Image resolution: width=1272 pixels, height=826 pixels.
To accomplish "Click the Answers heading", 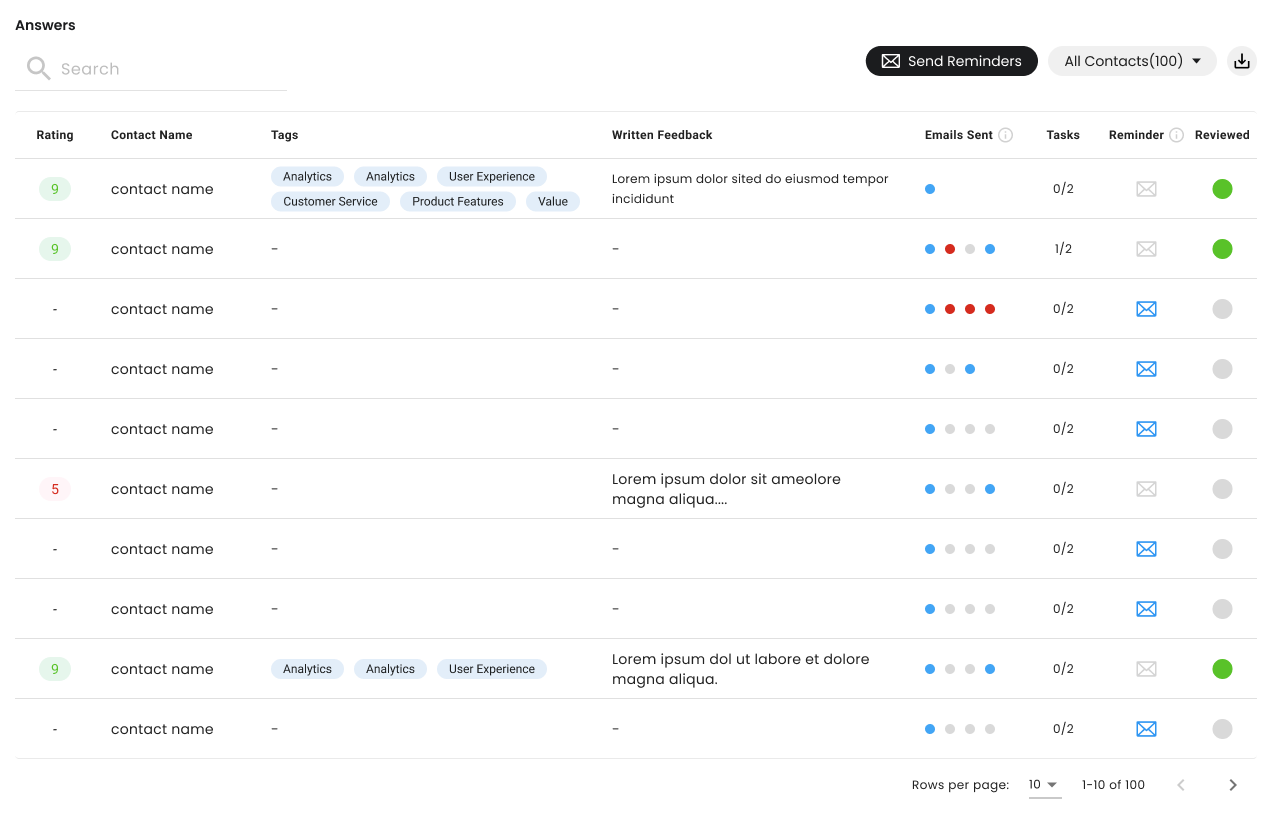I will coord(45,25).
